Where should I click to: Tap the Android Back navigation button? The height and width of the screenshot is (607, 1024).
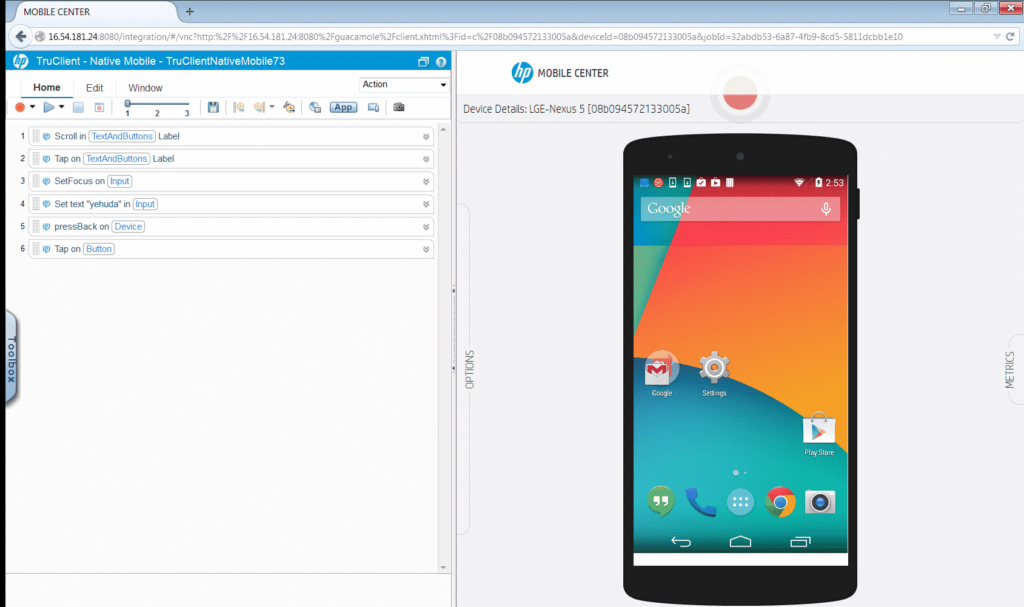[680, 542]
